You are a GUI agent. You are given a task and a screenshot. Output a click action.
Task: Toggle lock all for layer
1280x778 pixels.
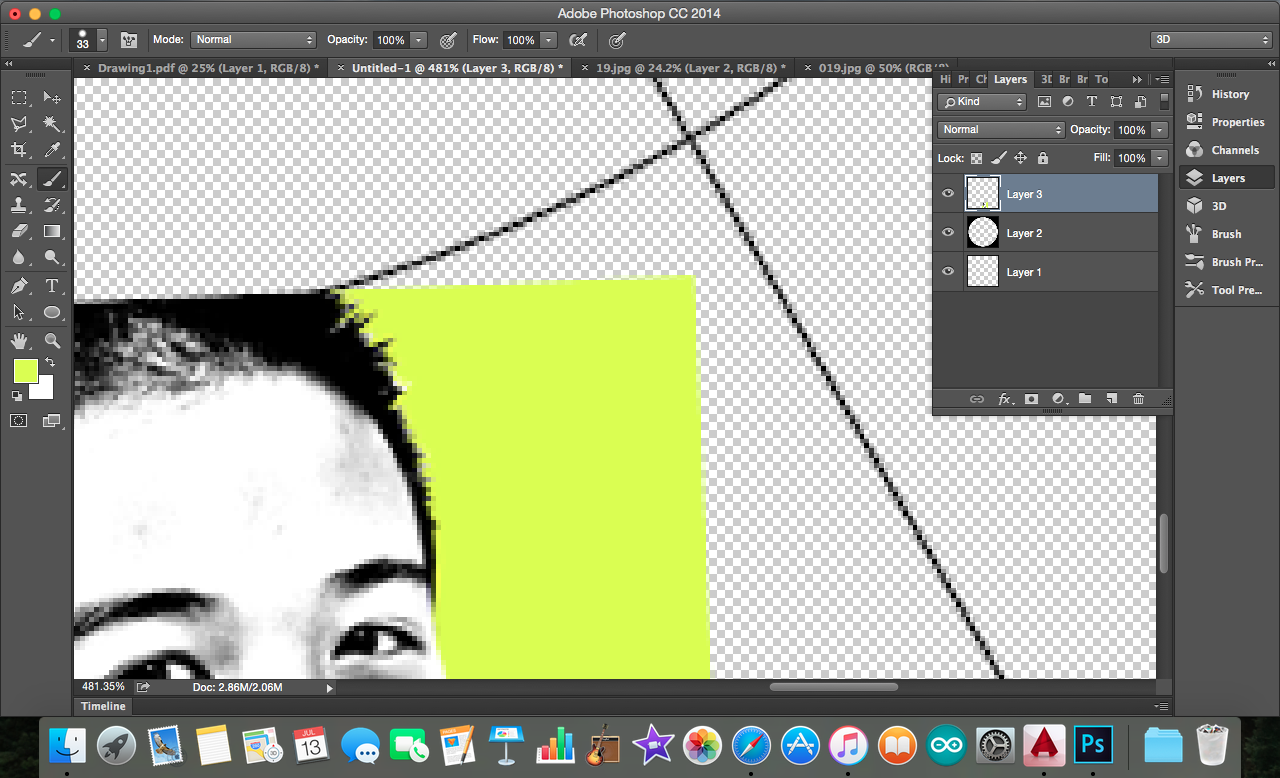(1043, 158)
